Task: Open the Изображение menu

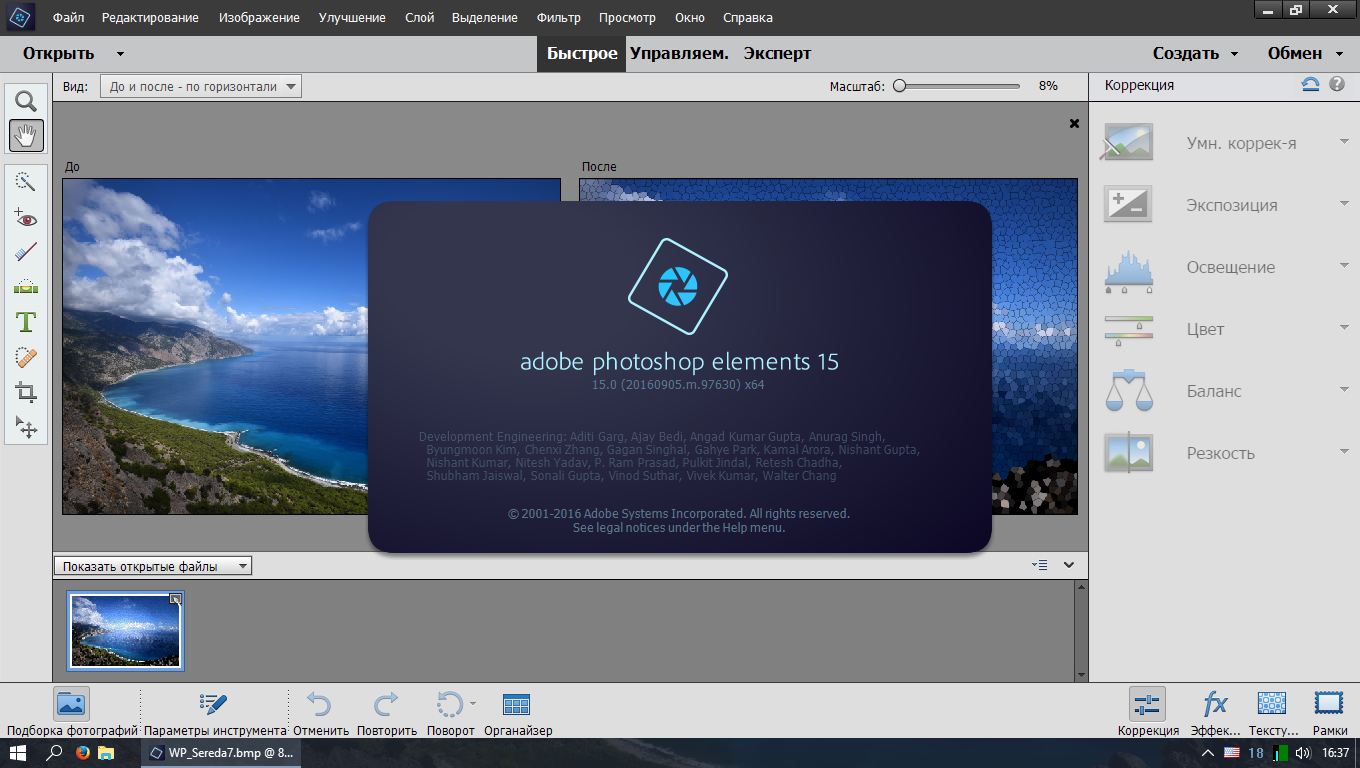Action: pyautogui.click(x=258, y=18)
